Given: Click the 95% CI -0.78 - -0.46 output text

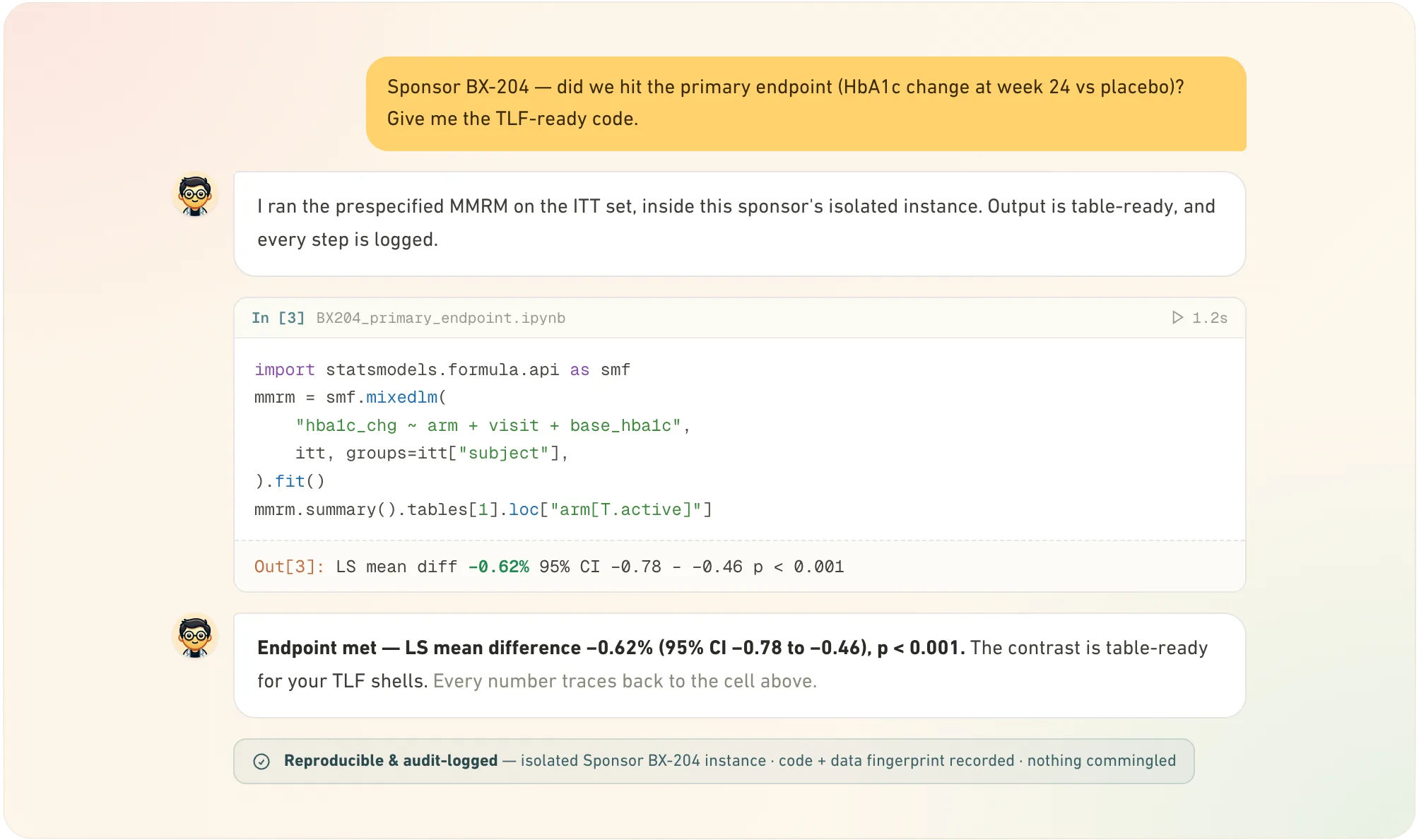Looking at the screenshot, I should (x=641, y=567).
